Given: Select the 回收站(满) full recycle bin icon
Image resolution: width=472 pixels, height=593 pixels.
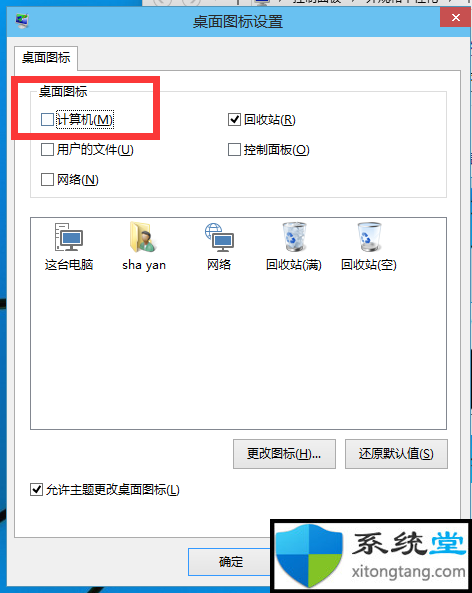Looking at the screenshot, I should 294,246.
